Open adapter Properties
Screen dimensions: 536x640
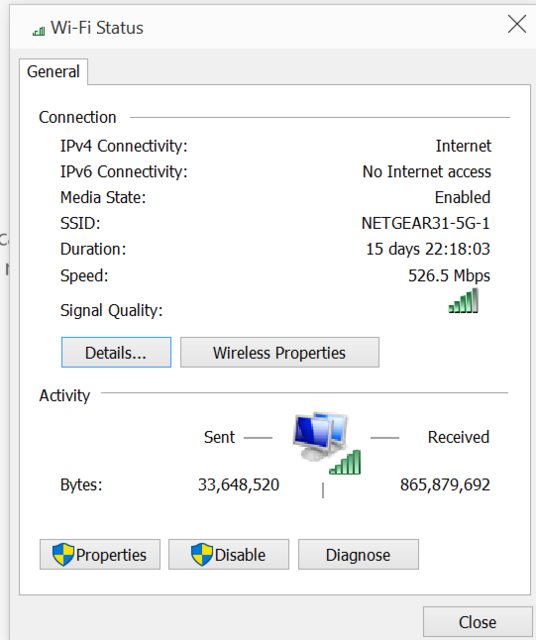click(x=100, y=554)
